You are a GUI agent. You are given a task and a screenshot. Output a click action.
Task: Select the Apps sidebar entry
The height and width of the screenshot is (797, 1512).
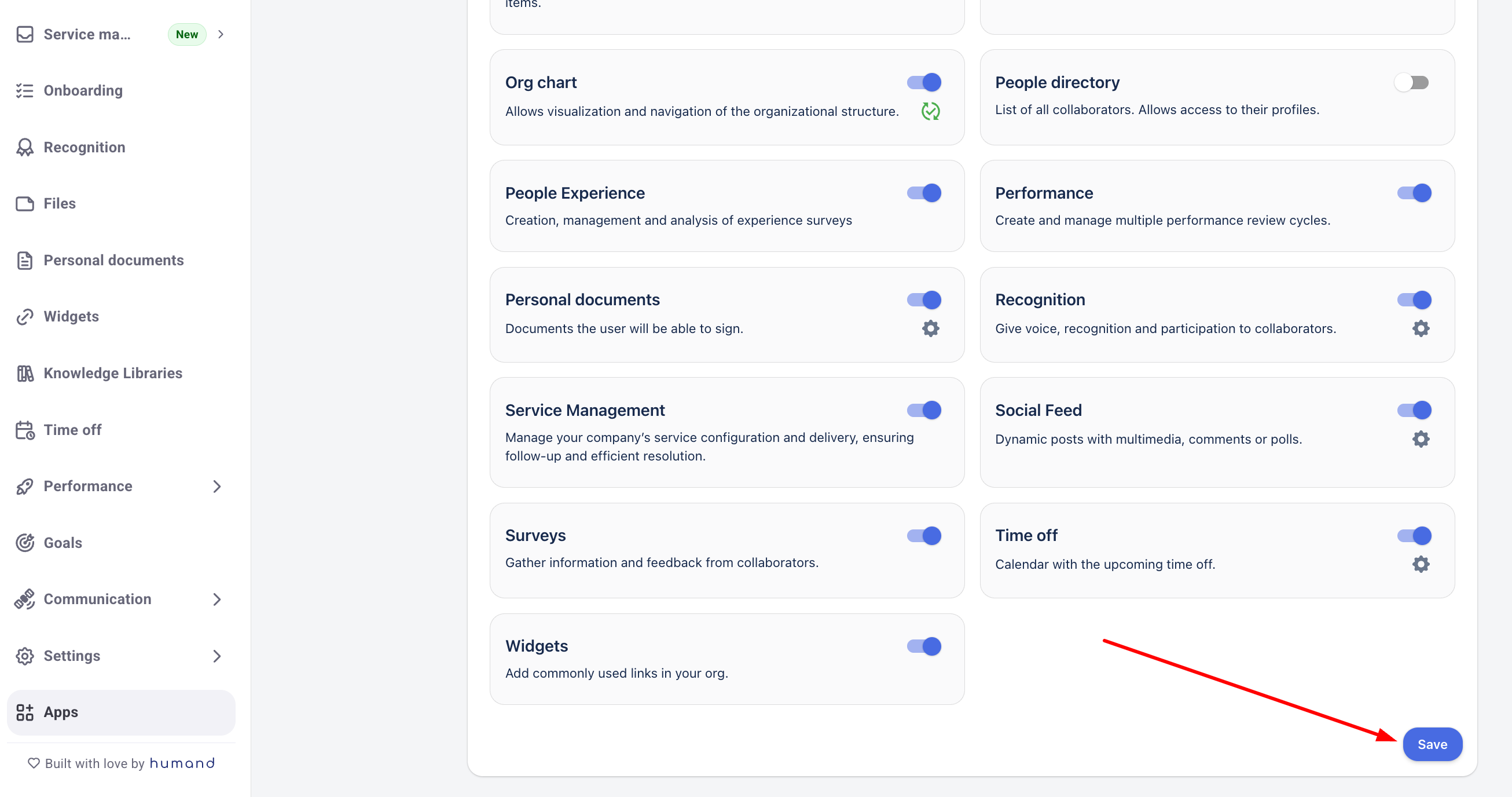(121, 712)
